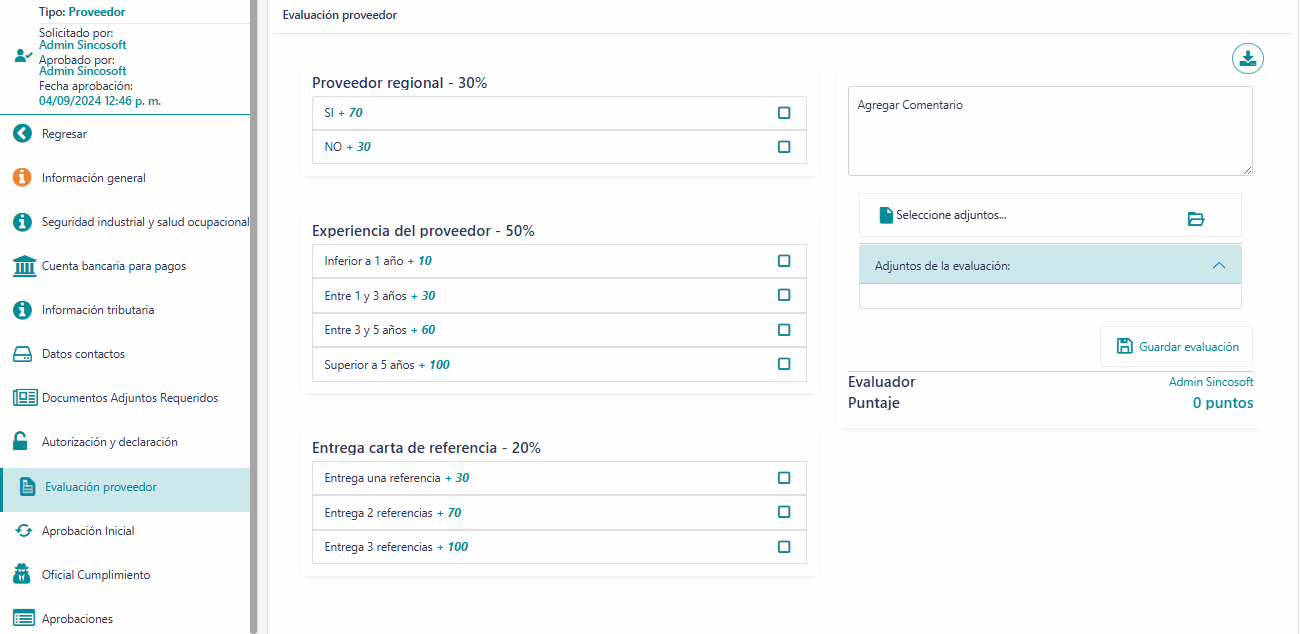Click the agent icon beside Oficial Cumplimiento
Image resolution: width=1300 pixels, height=634 pixels.
tap(22, 574)
